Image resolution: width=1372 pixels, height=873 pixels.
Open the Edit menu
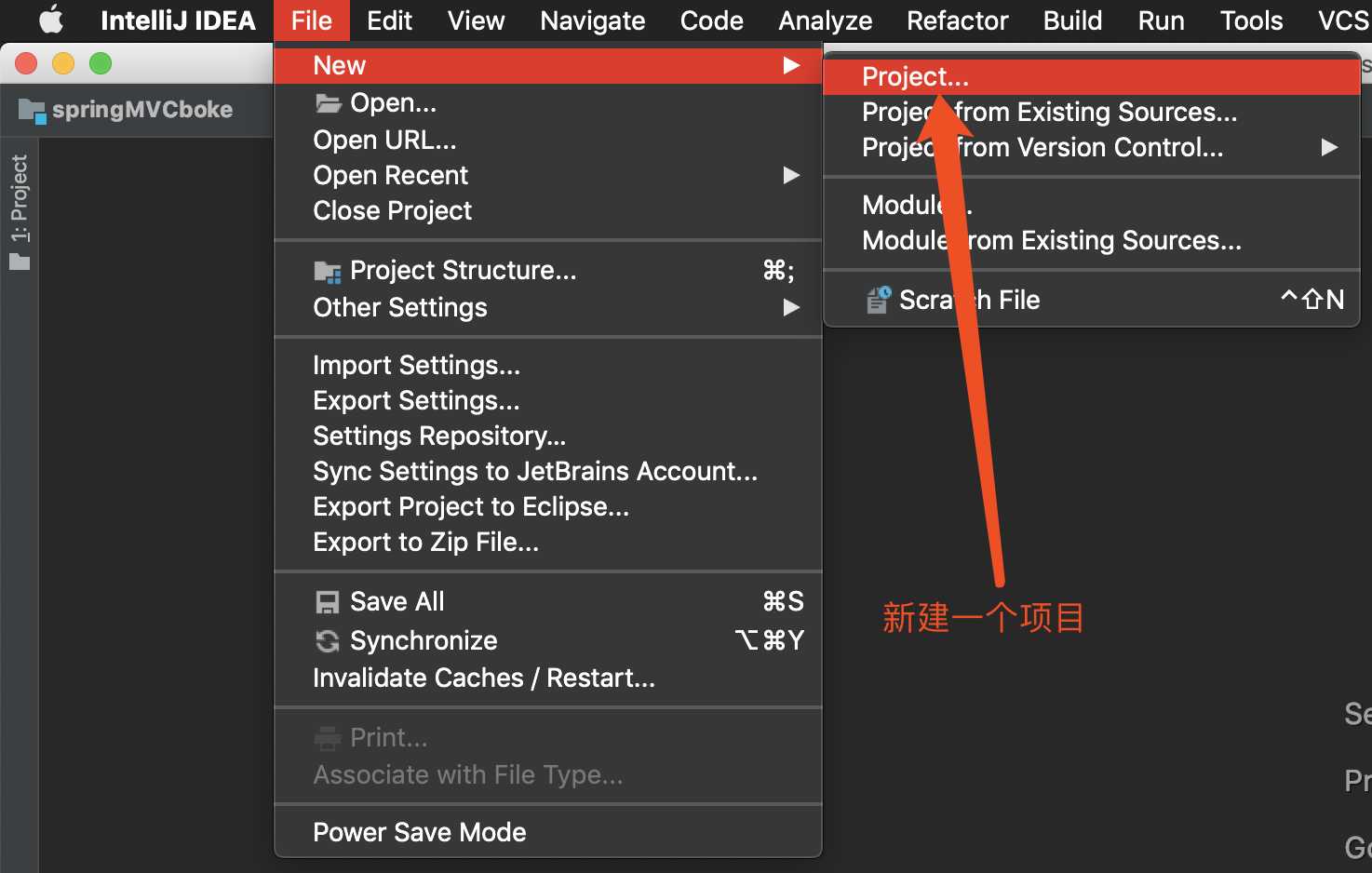(389, 20)
